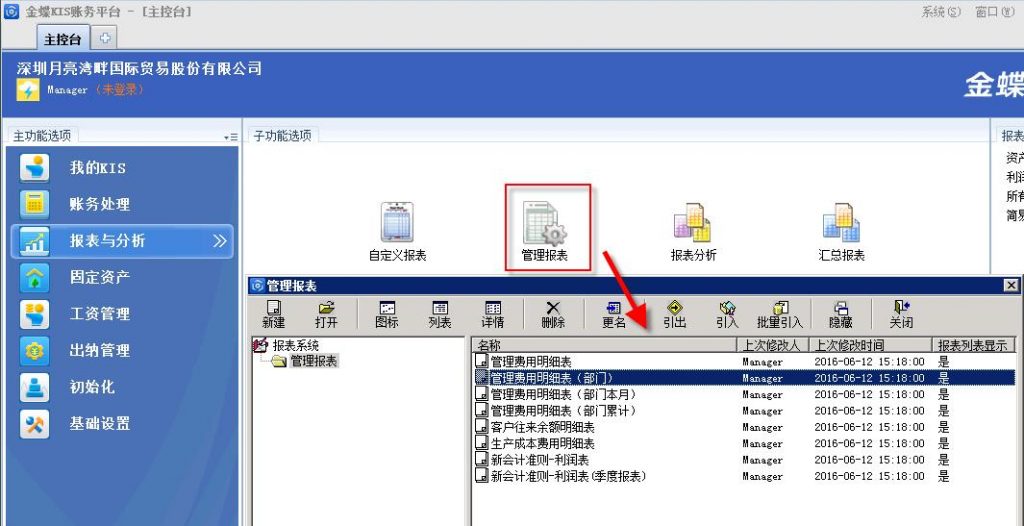The width and height of the screenshot is (1024, 526).
Task: Select row 管理费用明细表
Action: tap(744, 361)
